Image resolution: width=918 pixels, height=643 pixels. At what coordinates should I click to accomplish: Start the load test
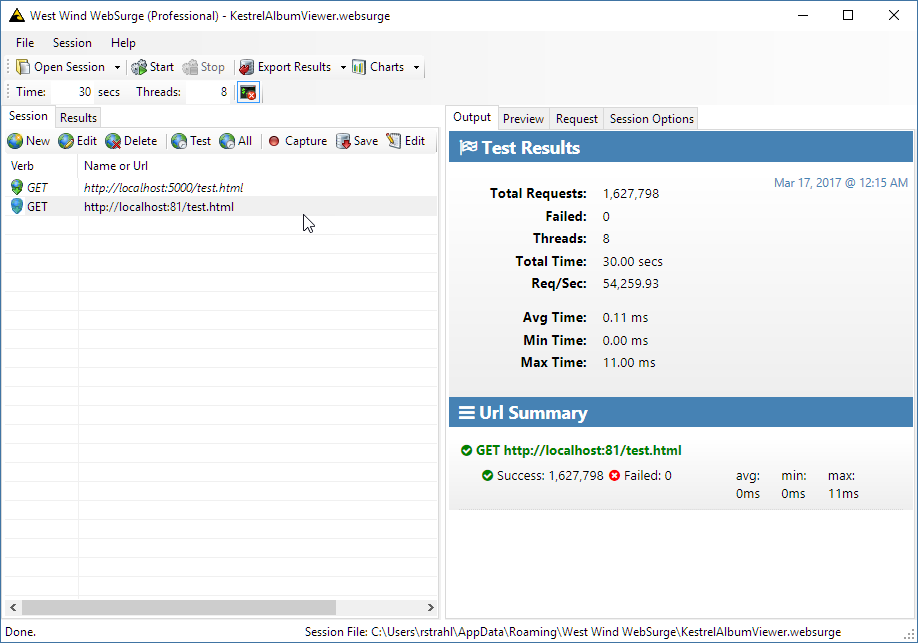coord(152,67)
